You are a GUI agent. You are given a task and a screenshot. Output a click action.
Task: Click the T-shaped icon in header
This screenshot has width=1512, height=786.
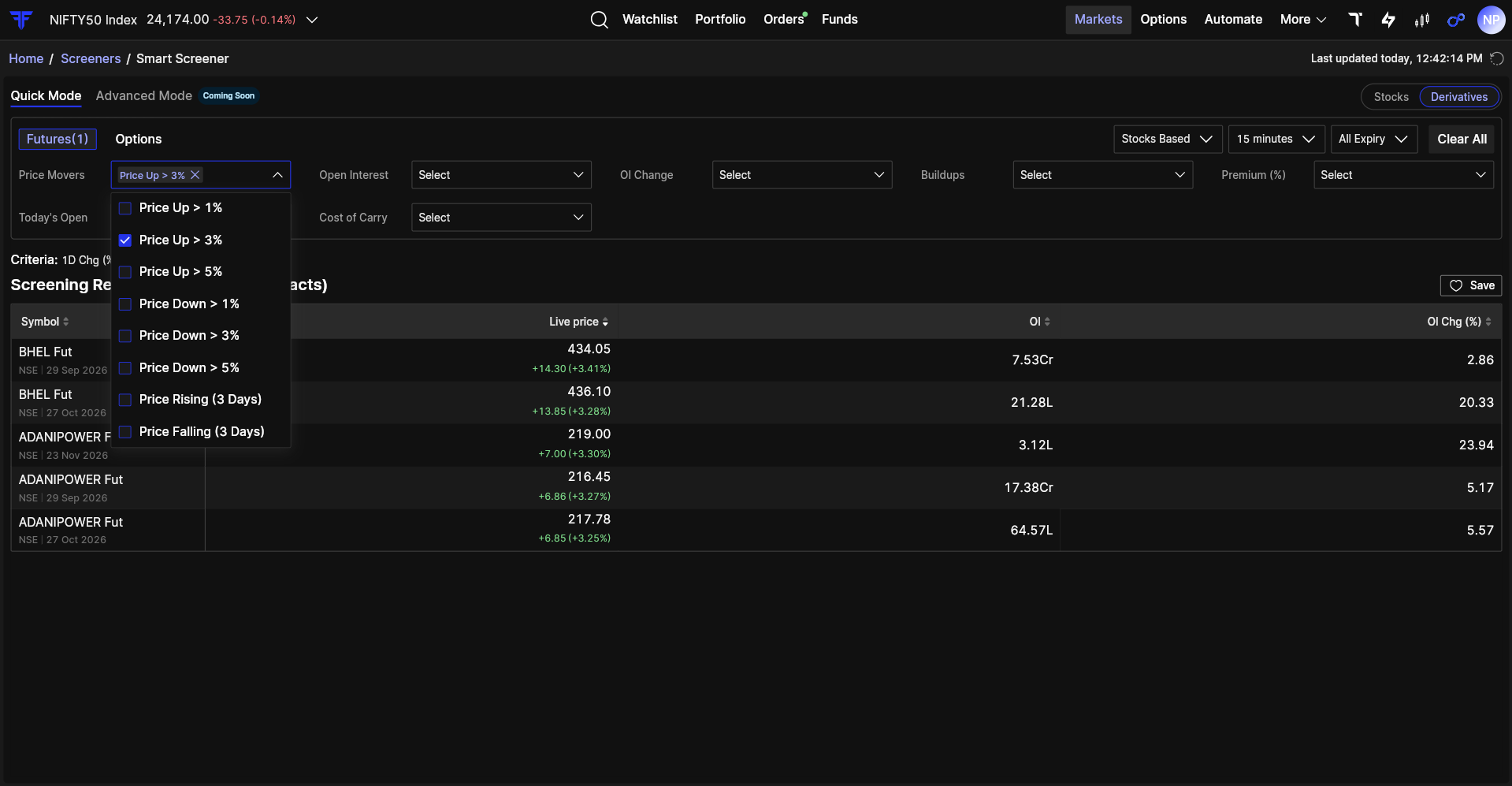tap(1355, 20)
